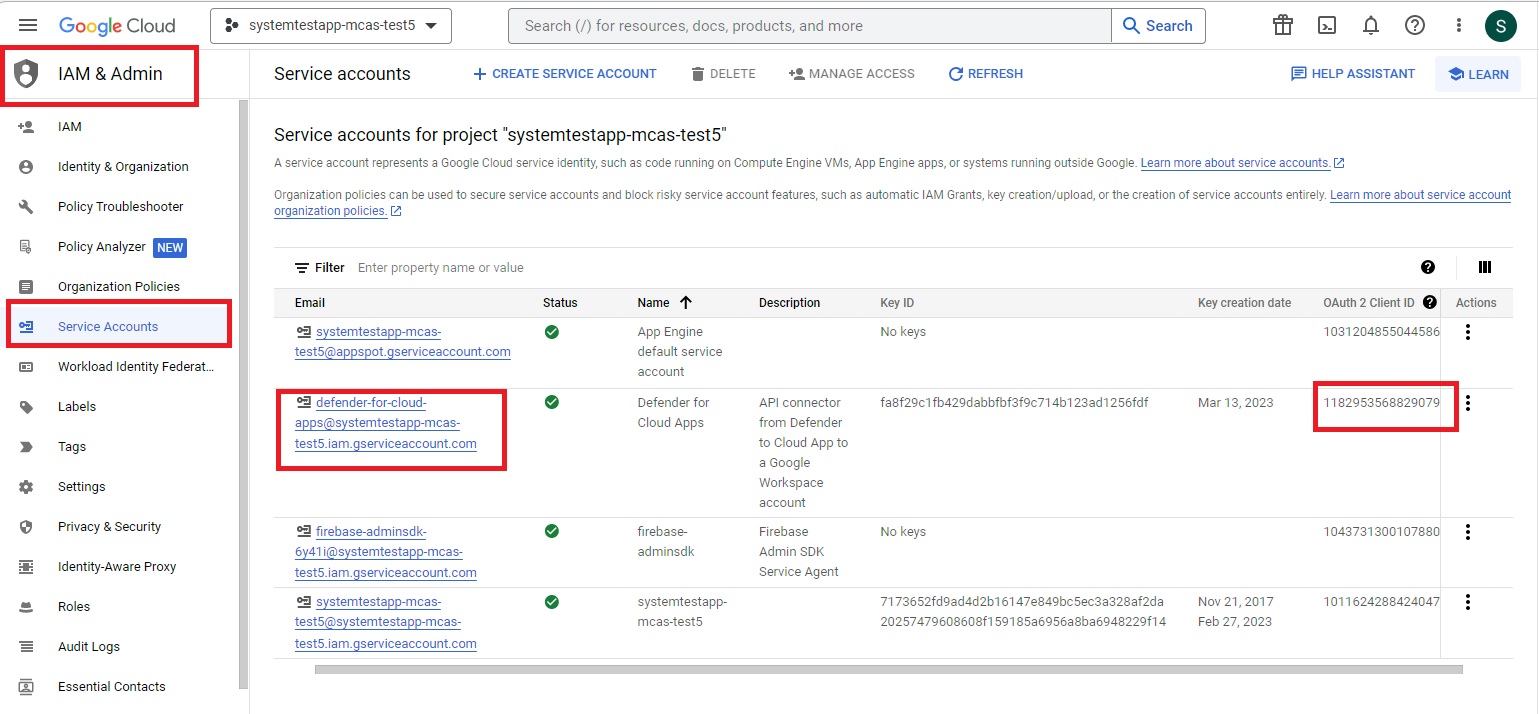The height and width of the screenshot is (714, 1539).
Task: Open the gift free trial icon
Action: 1282,26
